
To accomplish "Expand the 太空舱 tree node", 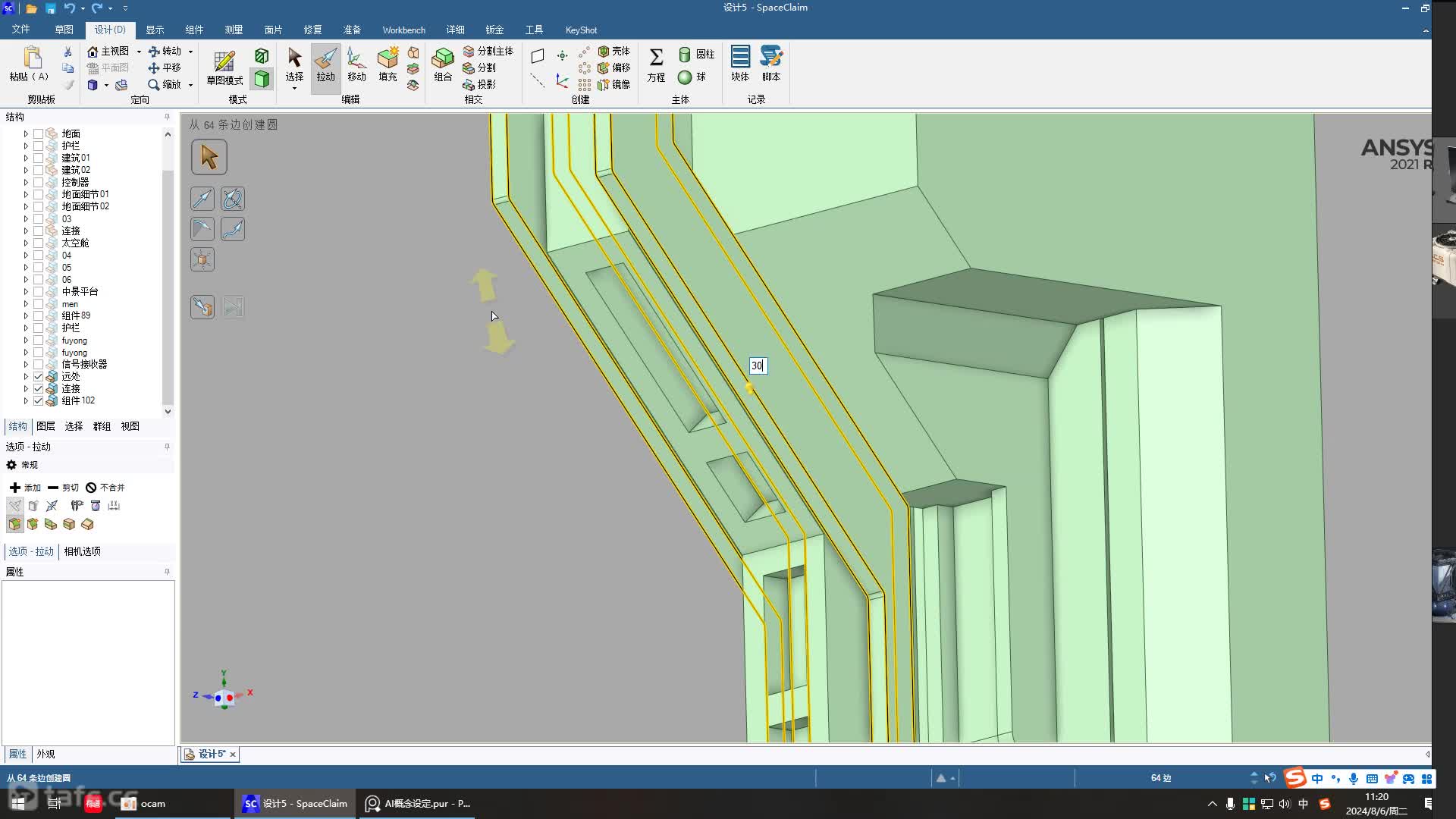I will (26, 243).
